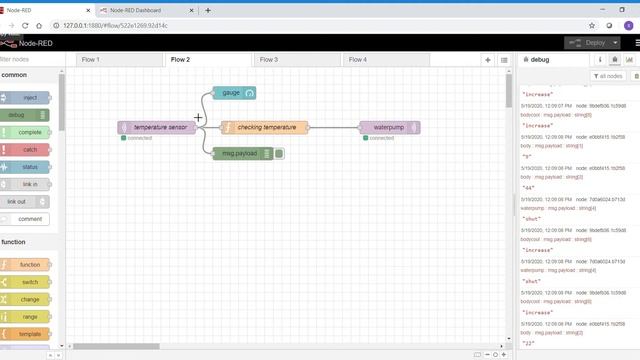Click the browser address bar URL

click(116, 26)
